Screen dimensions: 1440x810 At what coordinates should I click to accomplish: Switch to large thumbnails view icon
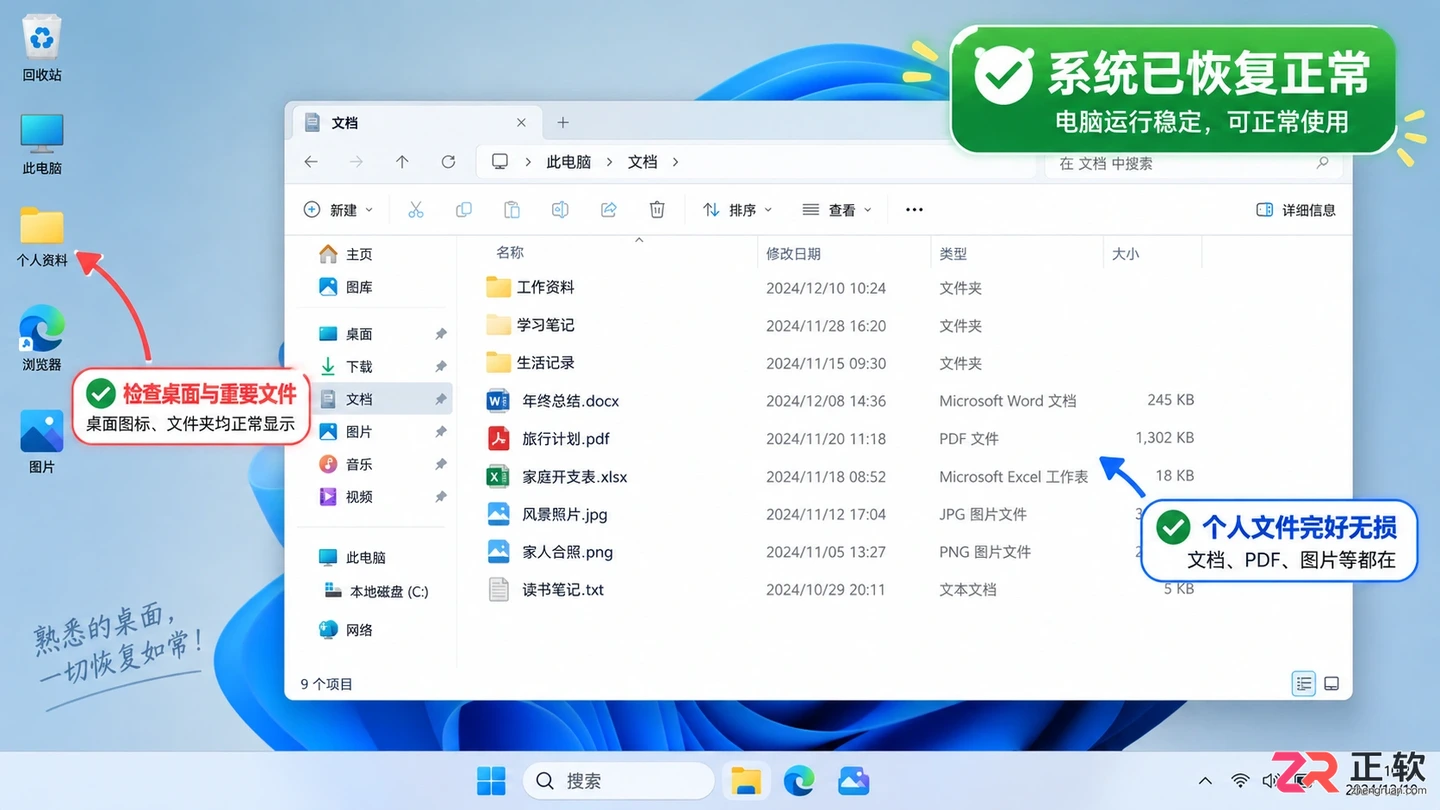click(1331, 684)
